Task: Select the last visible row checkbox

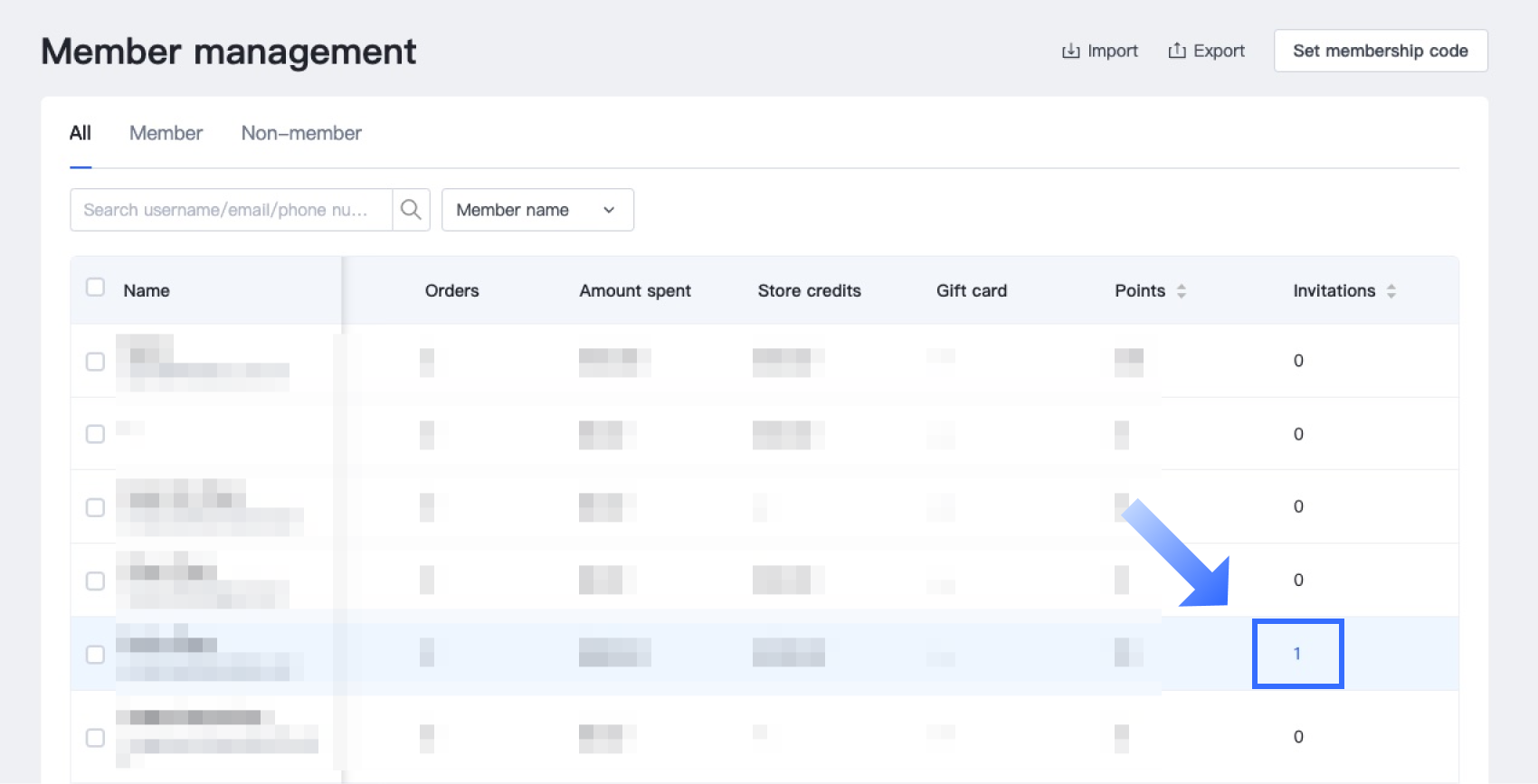Action: [x=95, y=738]
